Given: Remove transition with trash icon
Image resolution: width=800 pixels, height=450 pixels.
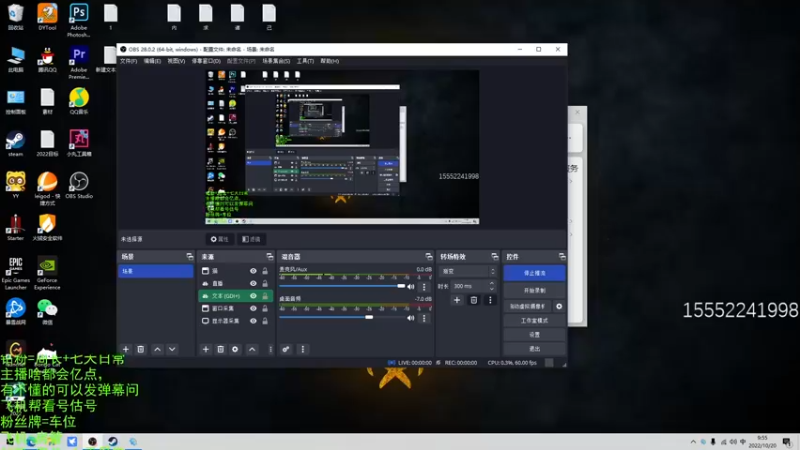Looking at the screenshot, I should pyautogui.click(x=473, y=300).
